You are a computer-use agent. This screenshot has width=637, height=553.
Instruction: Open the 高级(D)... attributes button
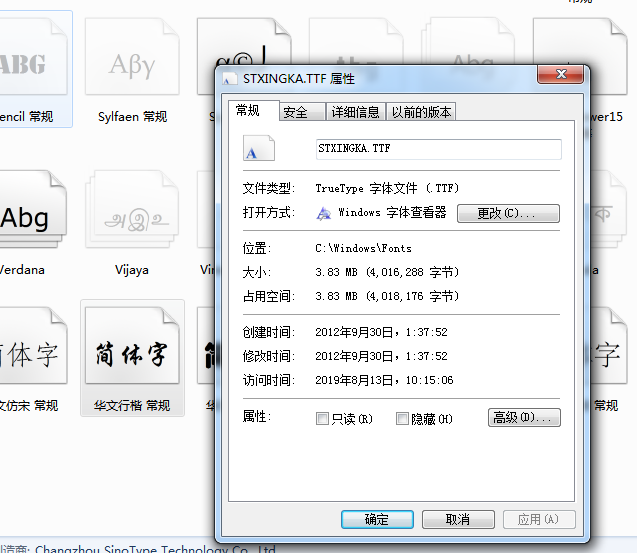tap(524, 417)
